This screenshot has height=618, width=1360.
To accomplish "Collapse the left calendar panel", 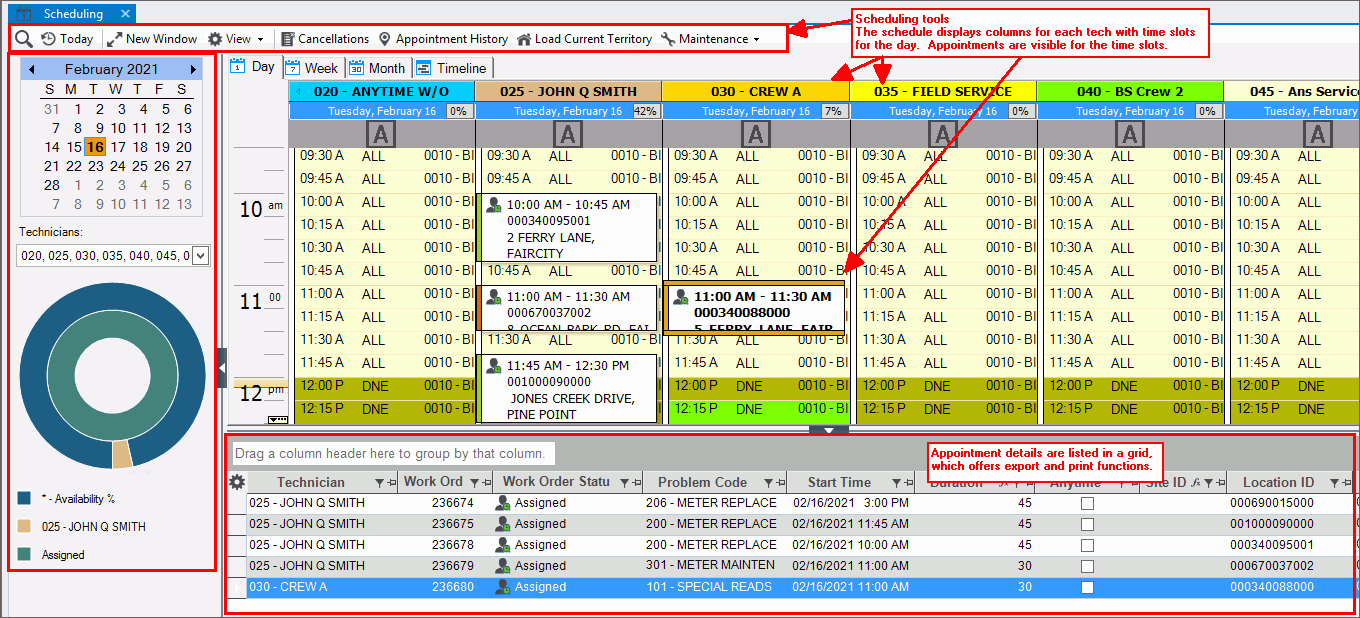I will 222,368.
